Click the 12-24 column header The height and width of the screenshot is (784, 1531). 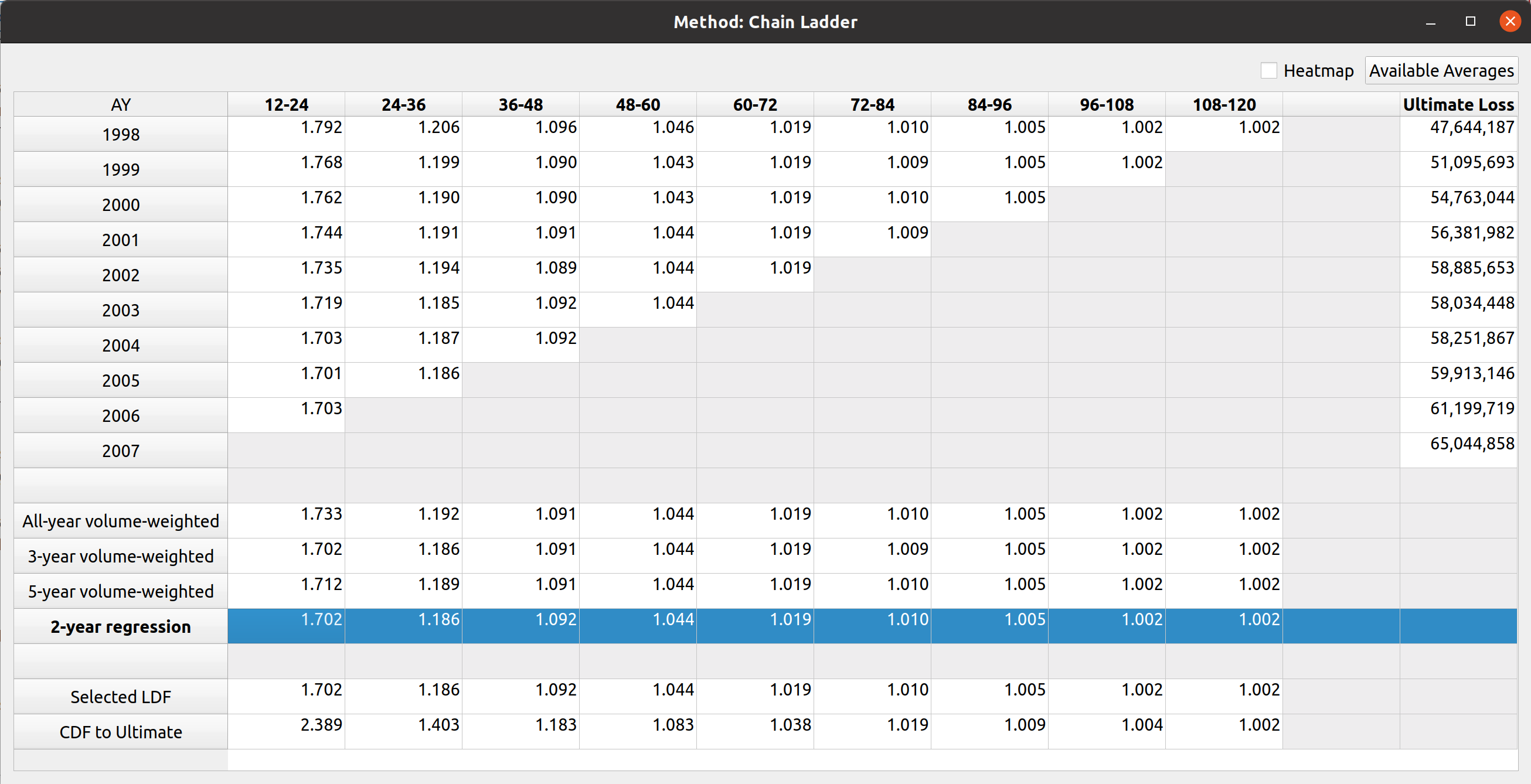287,104
